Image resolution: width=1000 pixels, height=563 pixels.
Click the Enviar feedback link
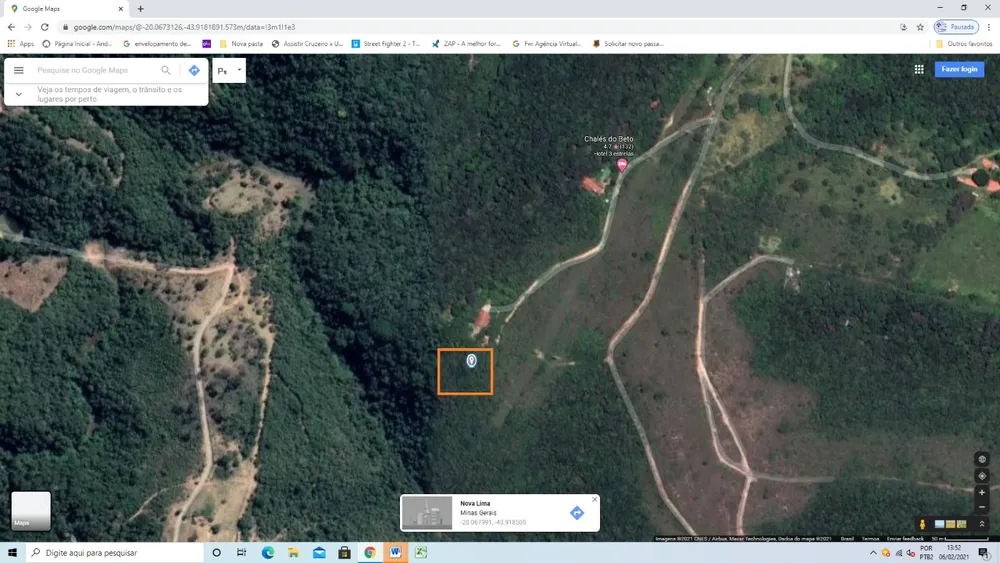905,539
